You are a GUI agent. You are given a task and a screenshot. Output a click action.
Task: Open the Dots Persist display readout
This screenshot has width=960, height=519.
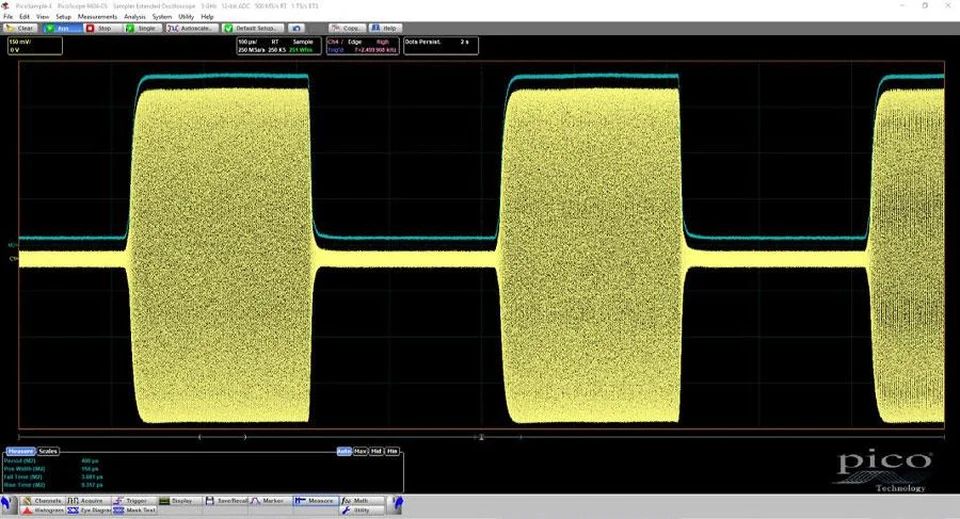tap(440, 45)
